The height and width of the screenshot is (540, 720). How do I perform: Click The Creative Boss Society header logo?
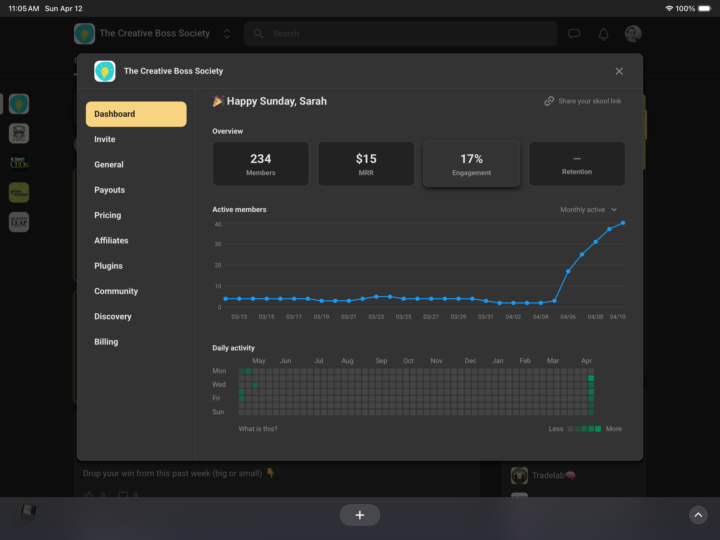click(84, 34)
